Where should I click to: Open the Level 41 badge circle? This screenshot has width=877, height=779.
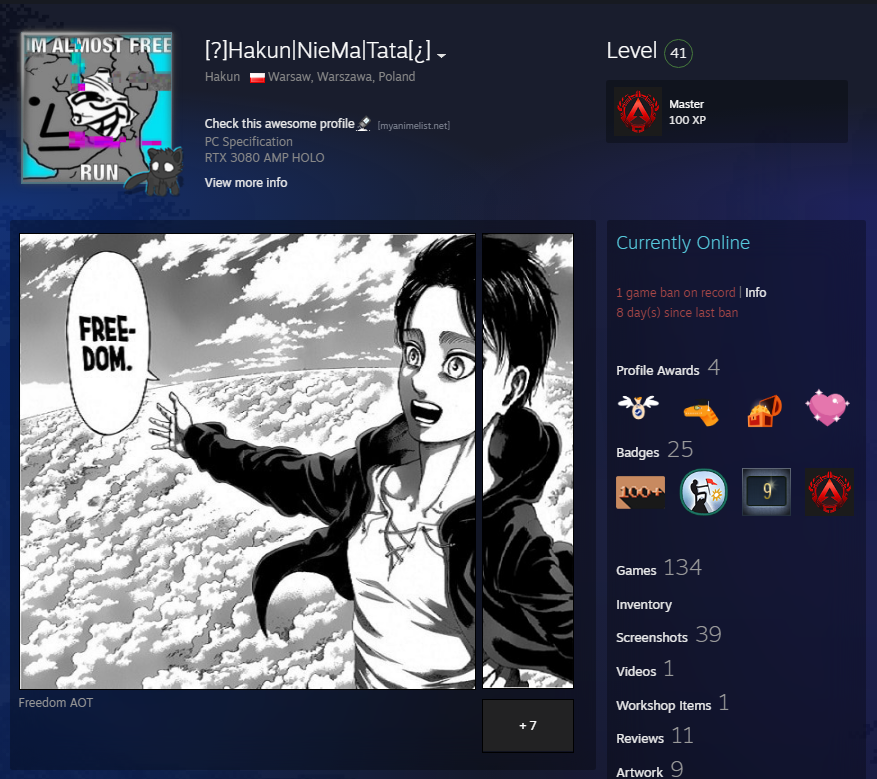678,53
